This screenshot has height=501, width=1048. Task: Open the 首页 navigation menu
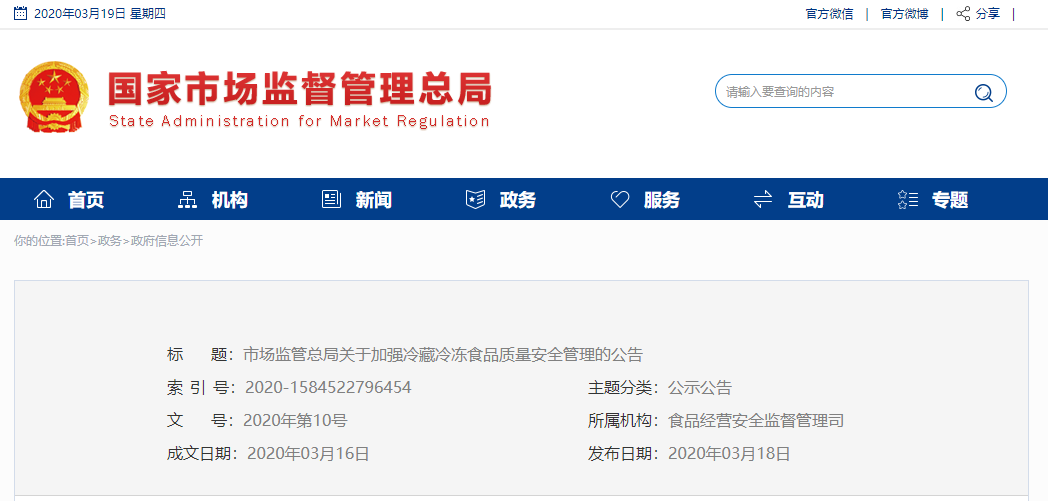pos(86,200)
